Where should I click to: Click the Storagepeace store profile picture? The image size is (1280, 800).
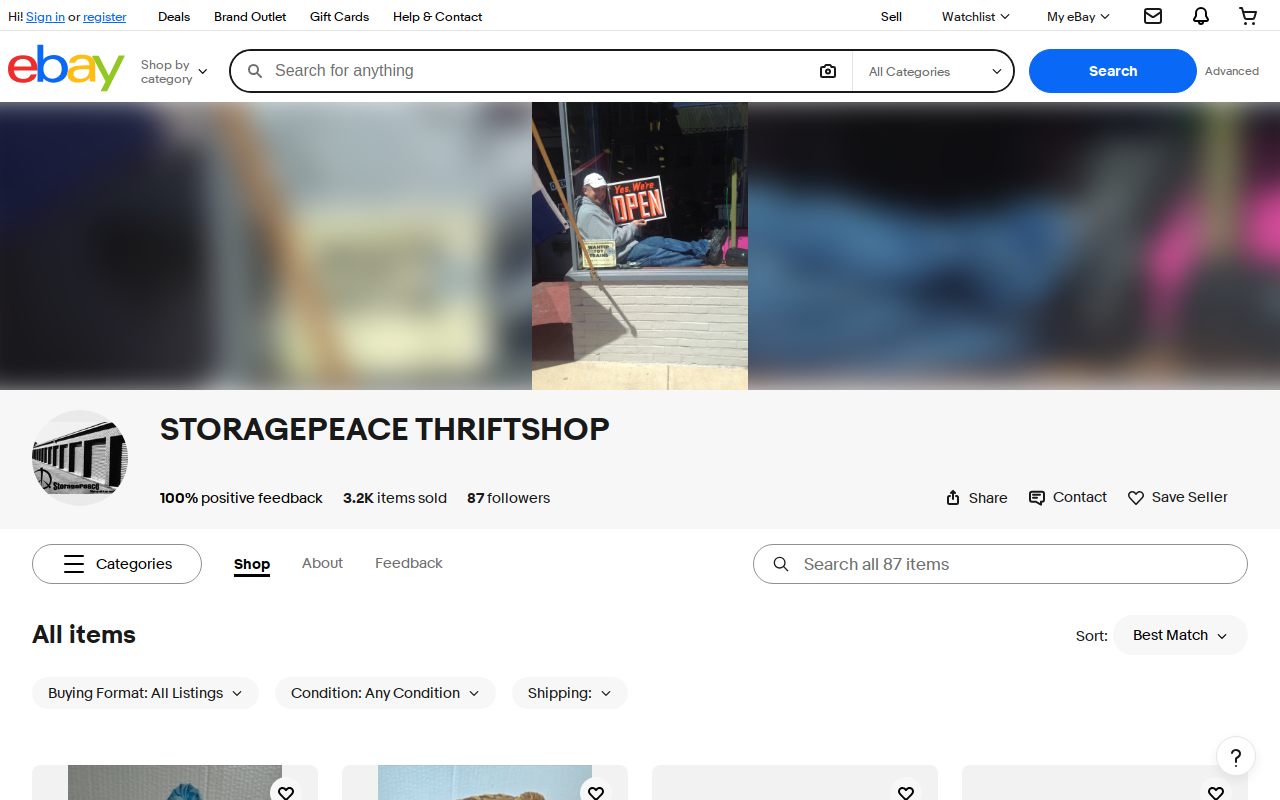point(80,458)
